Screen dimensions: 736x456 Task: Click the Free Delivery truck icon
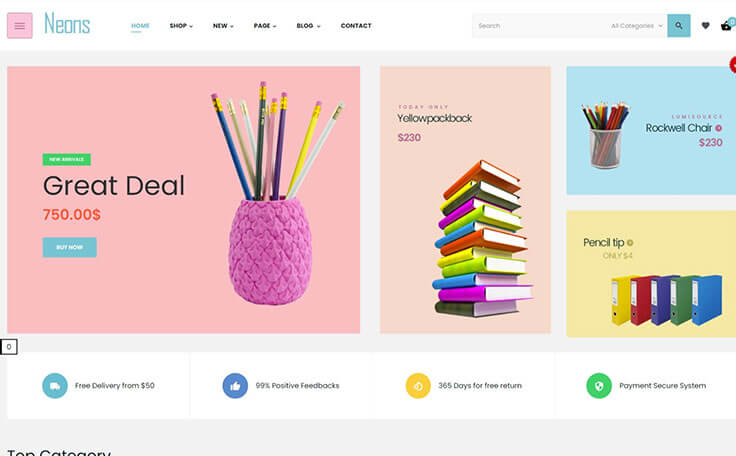[x=55, y=386]
